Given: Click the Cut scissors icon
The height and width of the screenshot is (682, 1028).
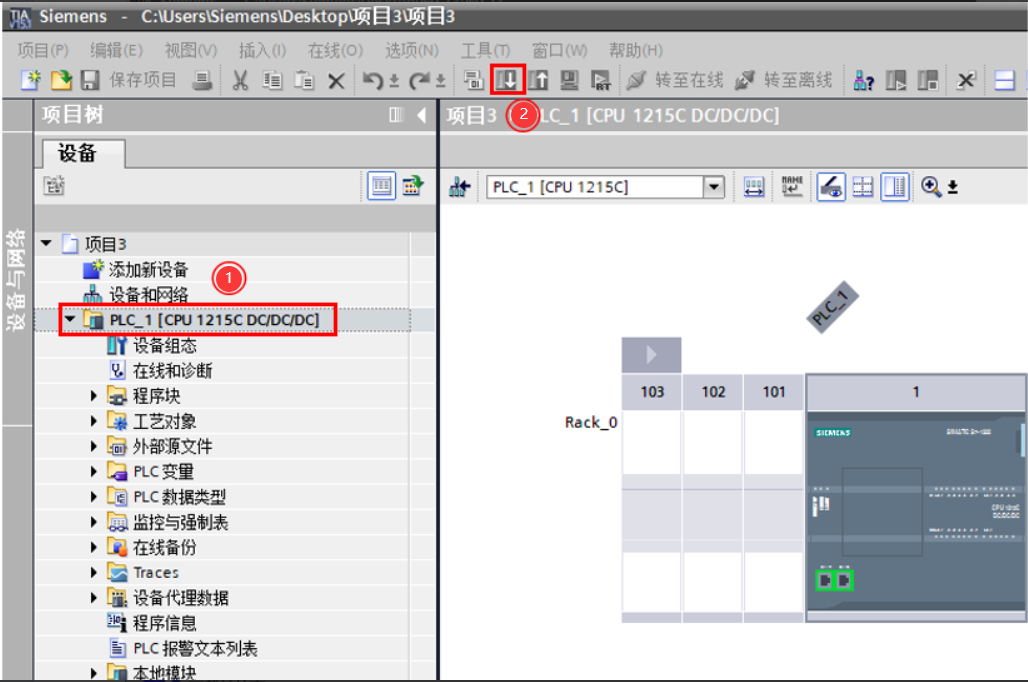Looking at the screenshot, I should pyautogui.click(x=240, y=81).
